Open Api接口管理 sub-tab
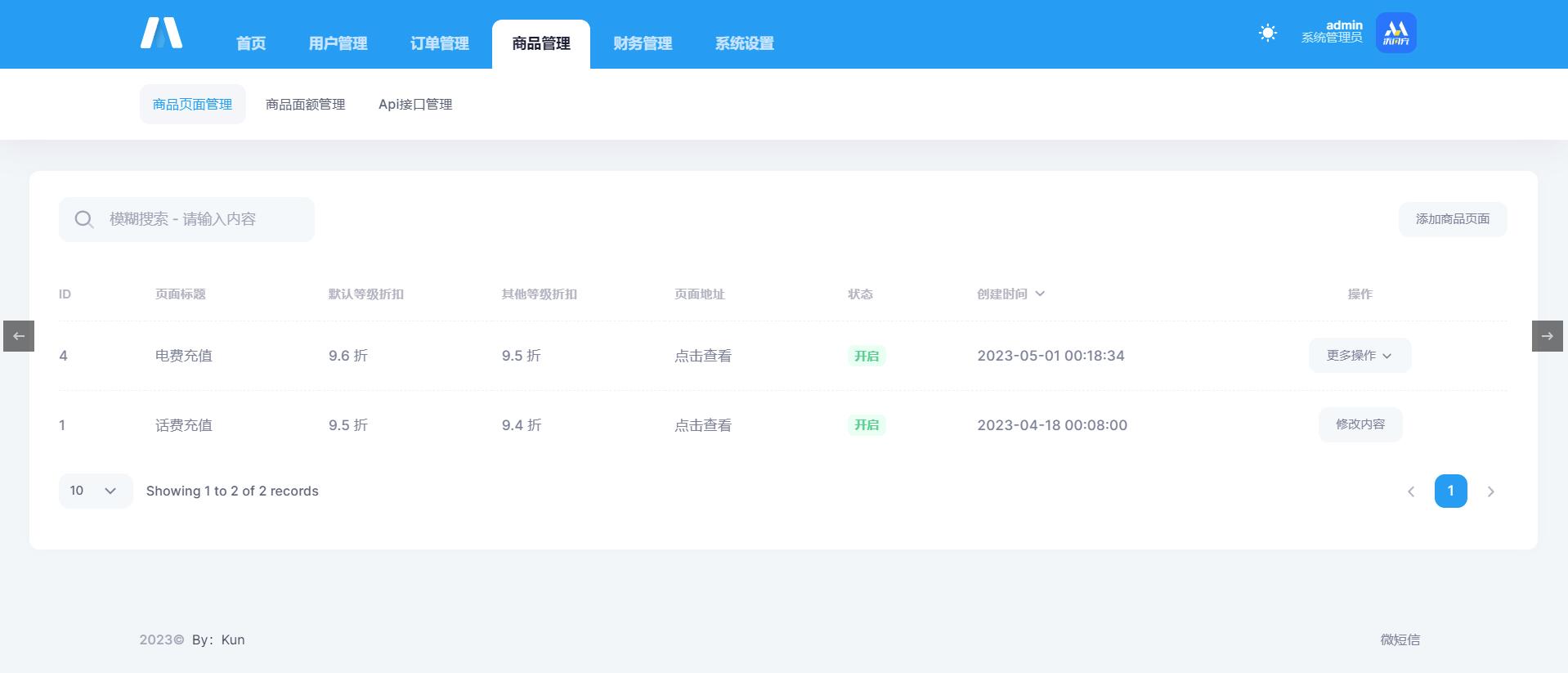 click(415, 105)
